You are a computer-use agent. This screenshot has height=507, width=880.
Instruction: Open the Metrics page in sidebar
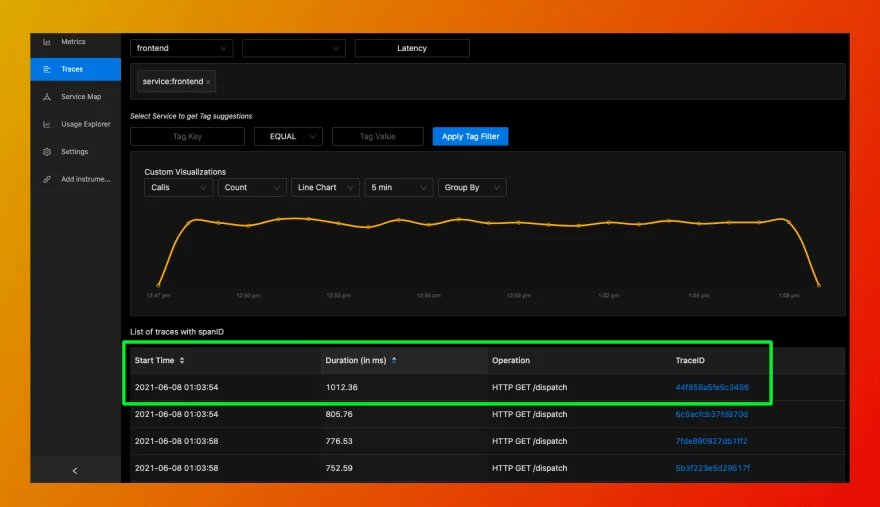pyautogui.click(x=75, y=42)
